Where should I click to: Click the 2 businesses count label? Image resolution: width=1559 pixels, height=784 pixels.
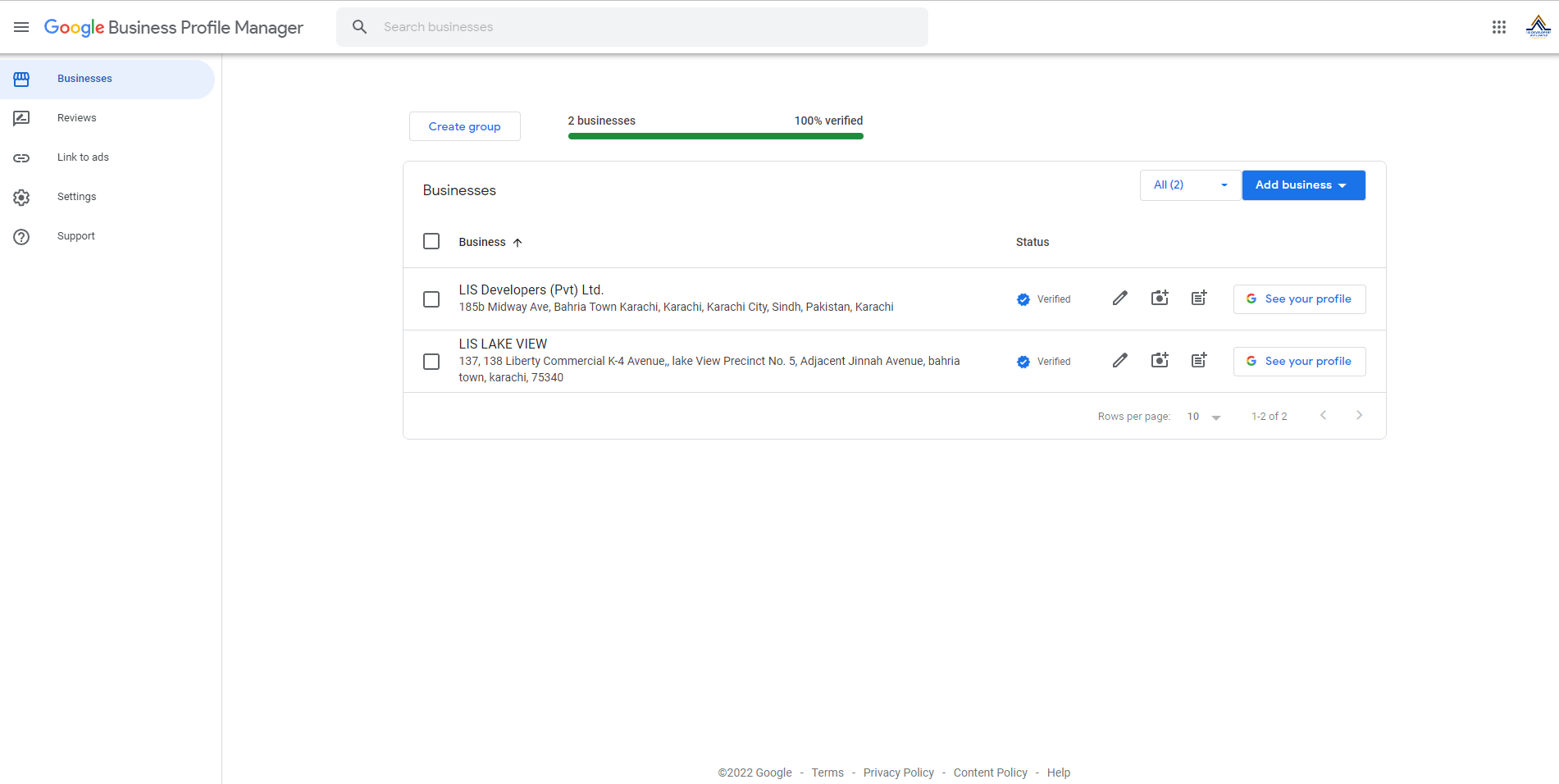point(602,121)
